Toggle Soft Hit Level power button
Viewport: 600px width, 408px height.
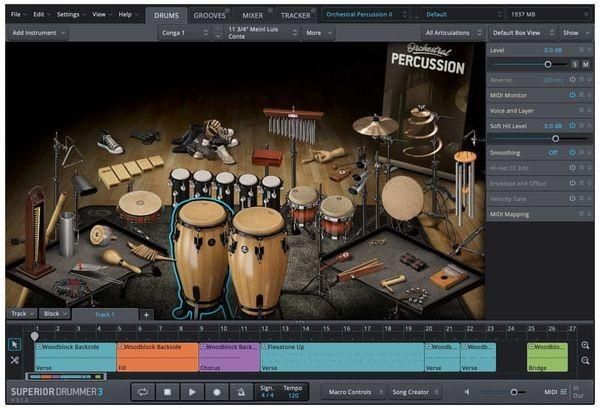572,126
